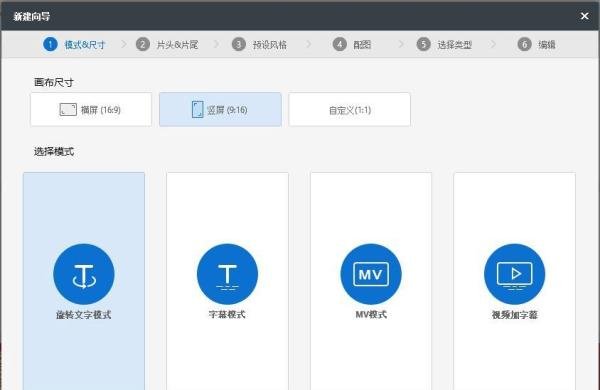Click step 4 circle number icon
Viewport: 600px width, 390px height.
(x=339, y=44)
